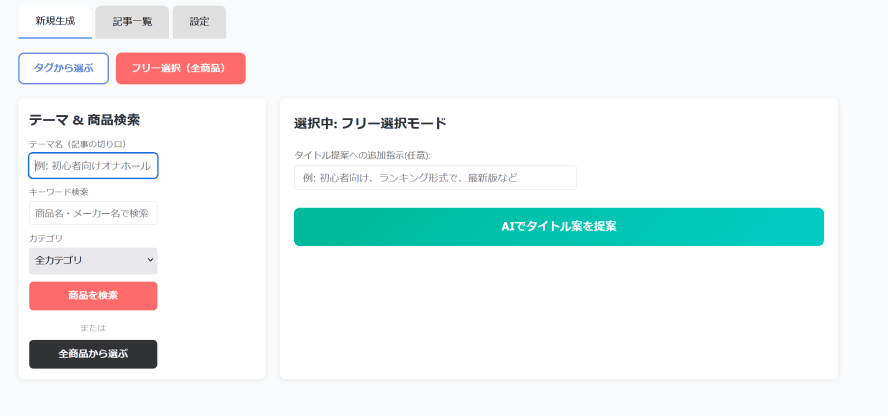Click the または separator text
The height and width of the screenshot is (416, 888).
pos(93,327)
